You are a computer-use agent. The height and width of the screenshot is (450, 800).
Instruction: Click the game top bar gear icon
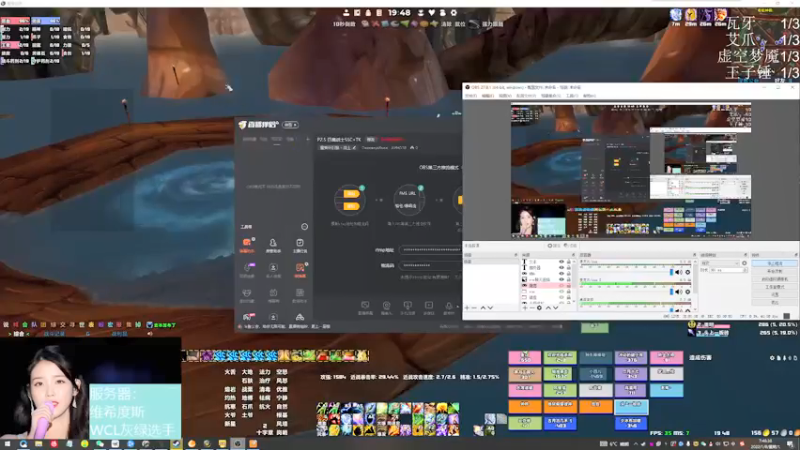click(454, 13)
